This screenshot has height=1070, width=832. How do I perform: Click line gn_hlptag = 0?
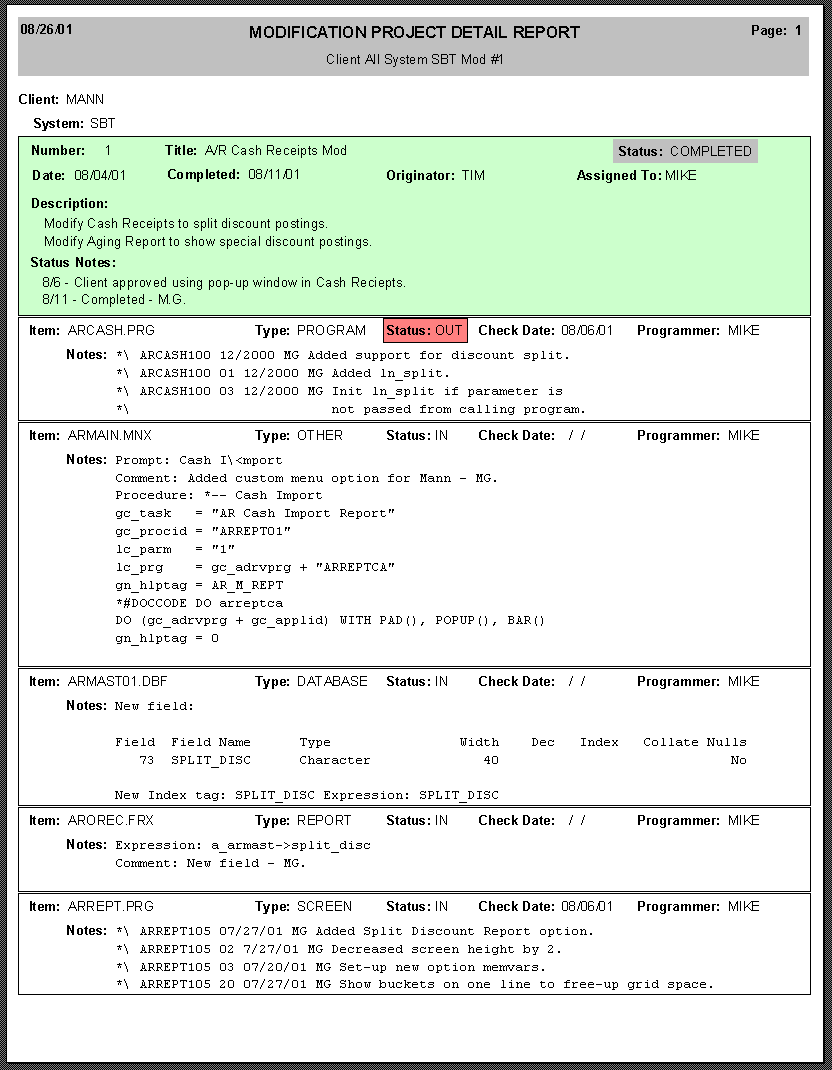coord(167,639)
